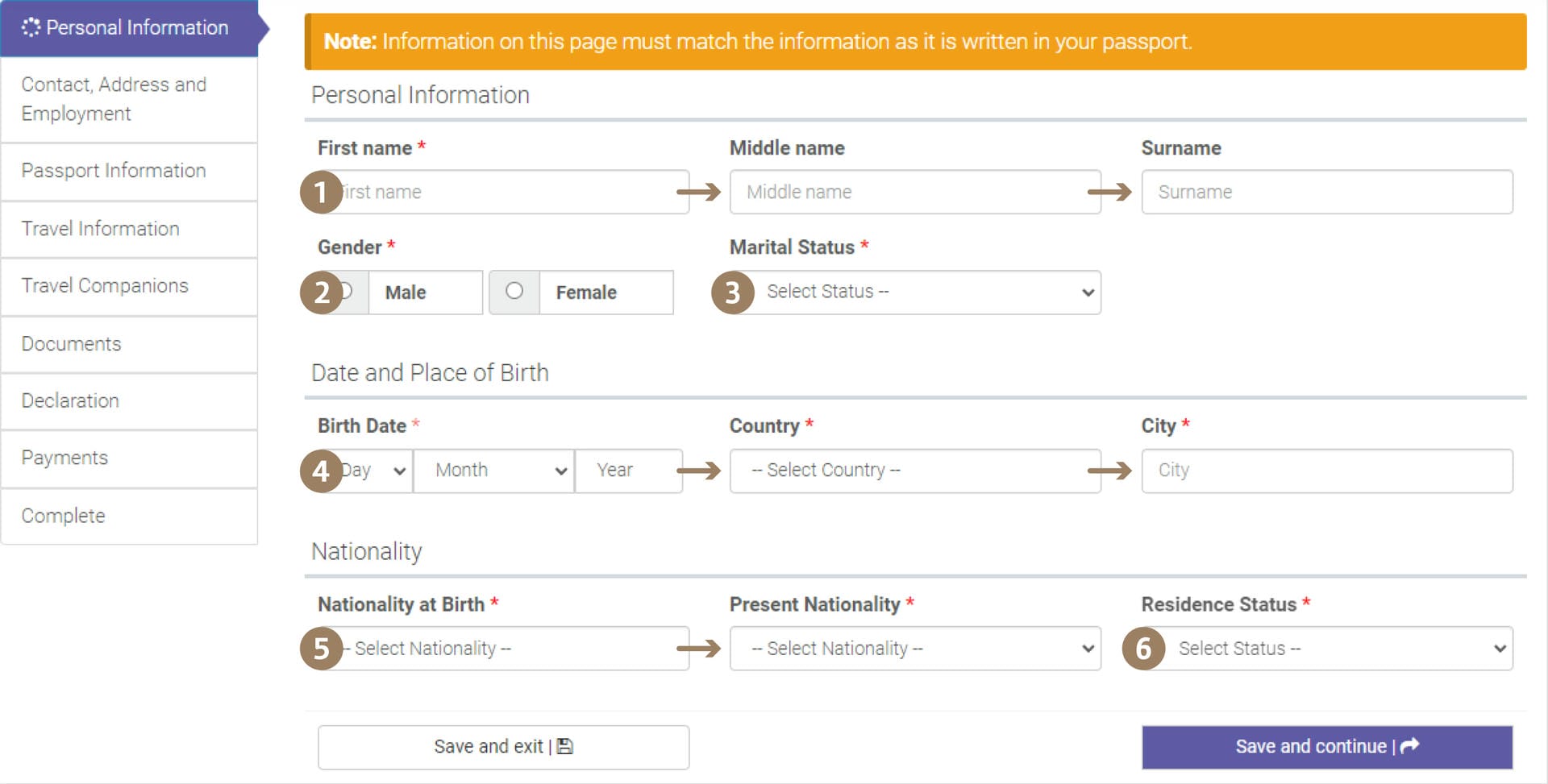The width and height of the screenshot is (1548, 784).
Task: Open the Present Nationality dropdown
Action: click(x=915, y=649)
